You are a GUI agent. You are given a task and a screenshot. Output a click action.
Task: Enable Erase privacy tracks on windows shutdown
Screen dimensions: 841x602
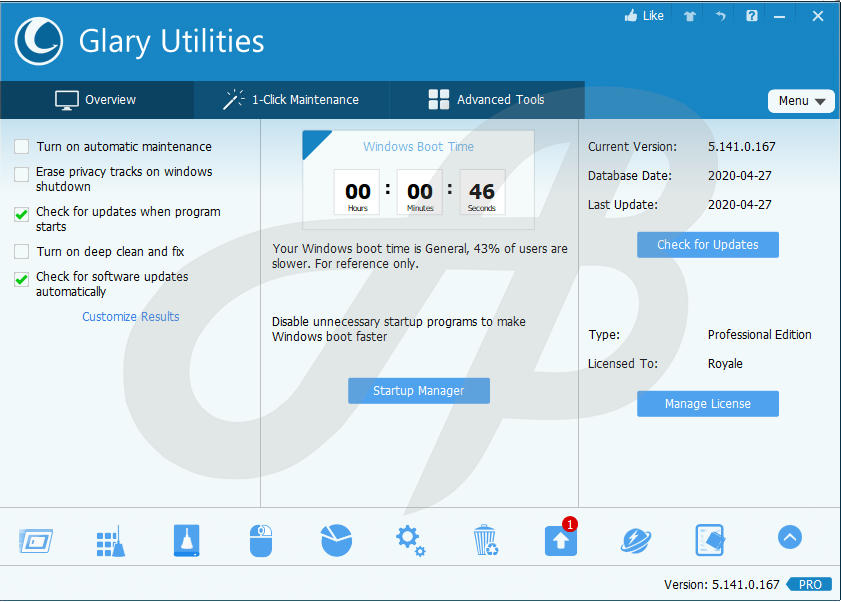(x=21, y=174)
